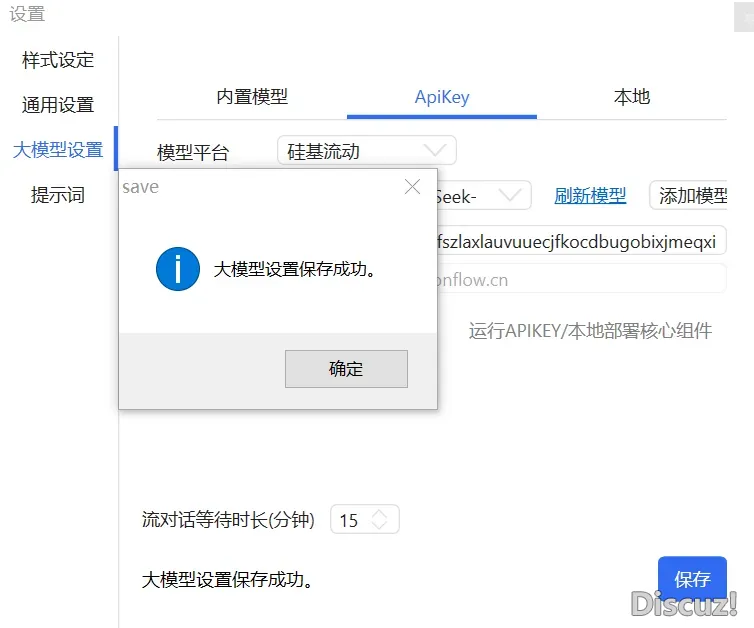Click the greyed API URL field
This screenshot has width=754, height=628.
point(580,280)
